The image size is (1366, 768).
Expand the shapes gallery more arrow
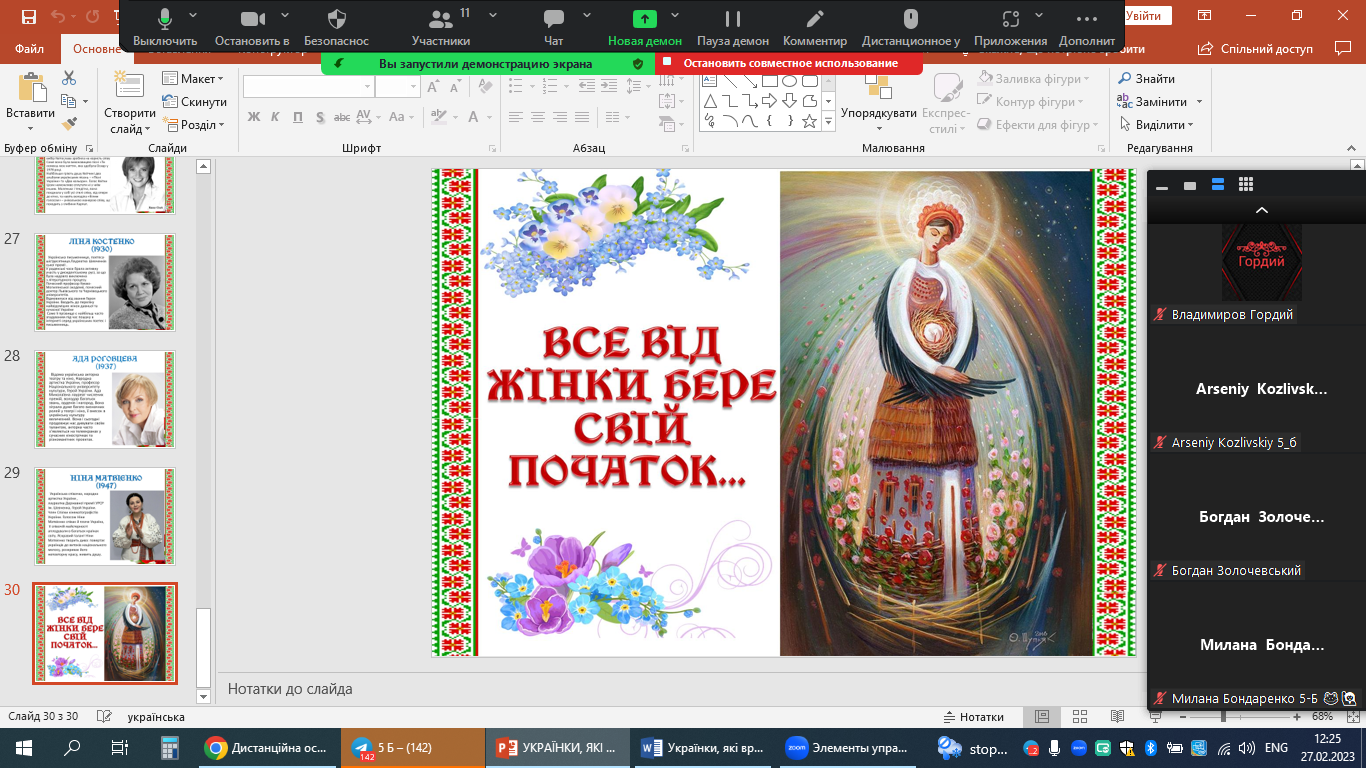828,121
